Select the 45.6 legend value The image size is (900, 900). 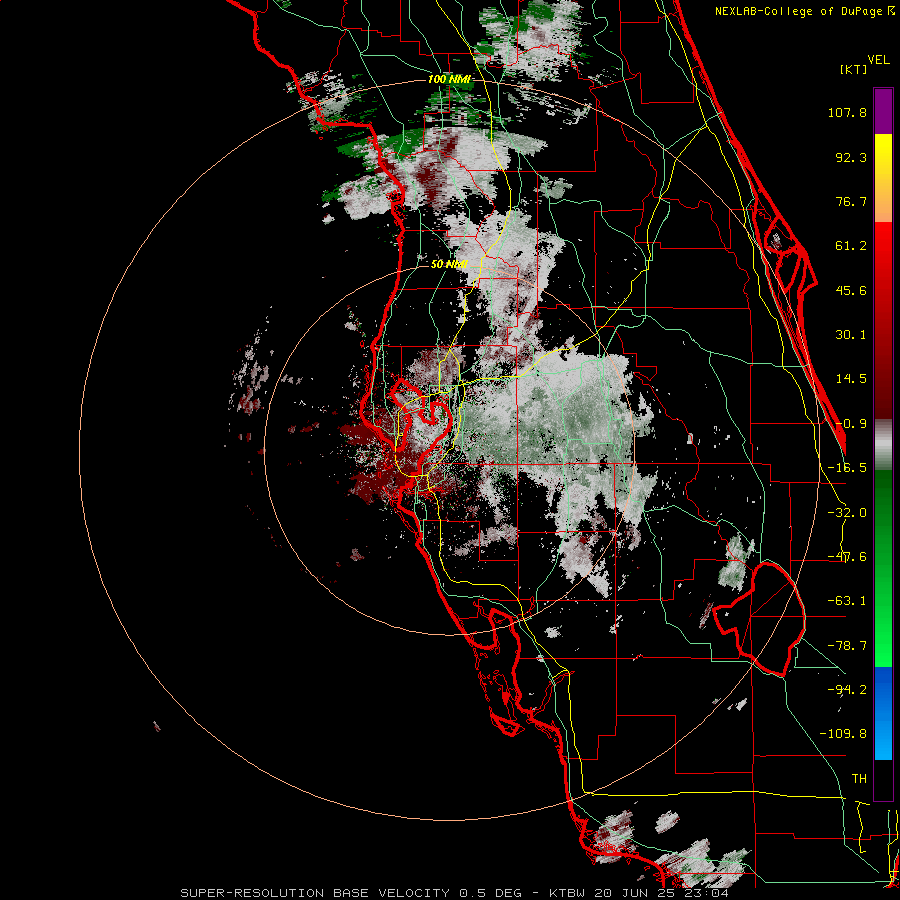point(851,290)
